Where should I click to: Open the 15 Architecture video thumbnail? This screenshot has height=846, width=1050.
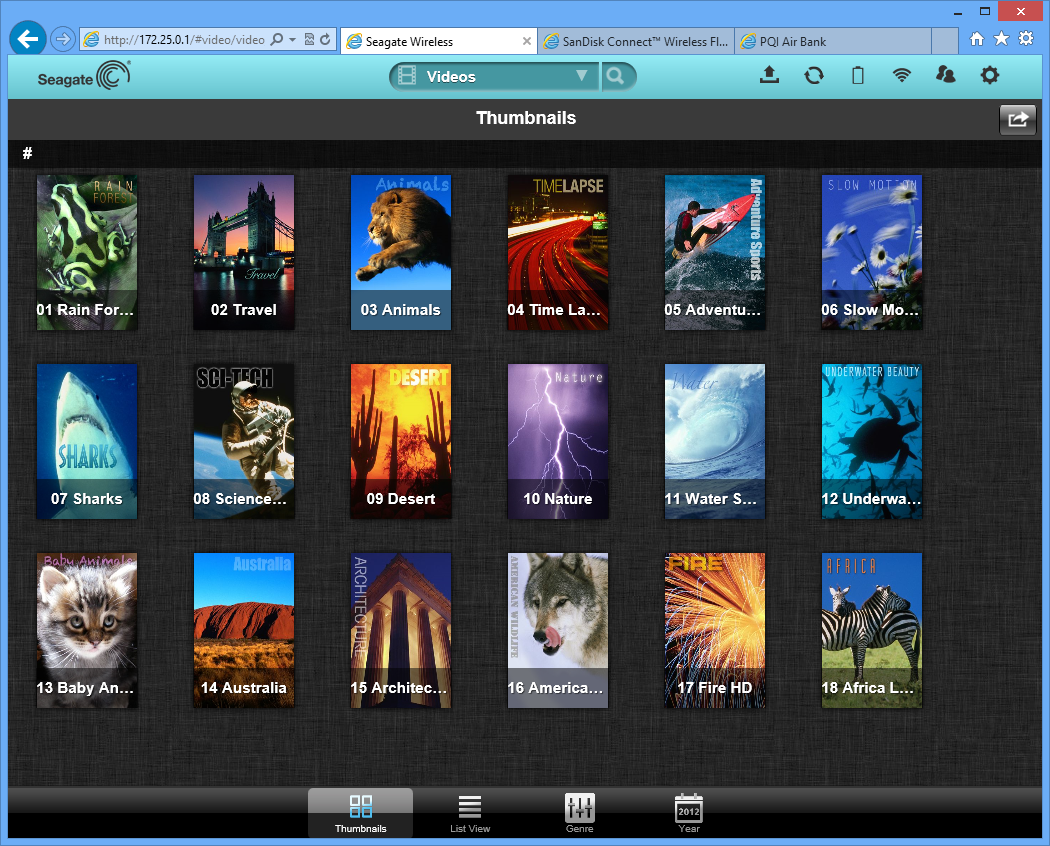(x=401, y=630)
